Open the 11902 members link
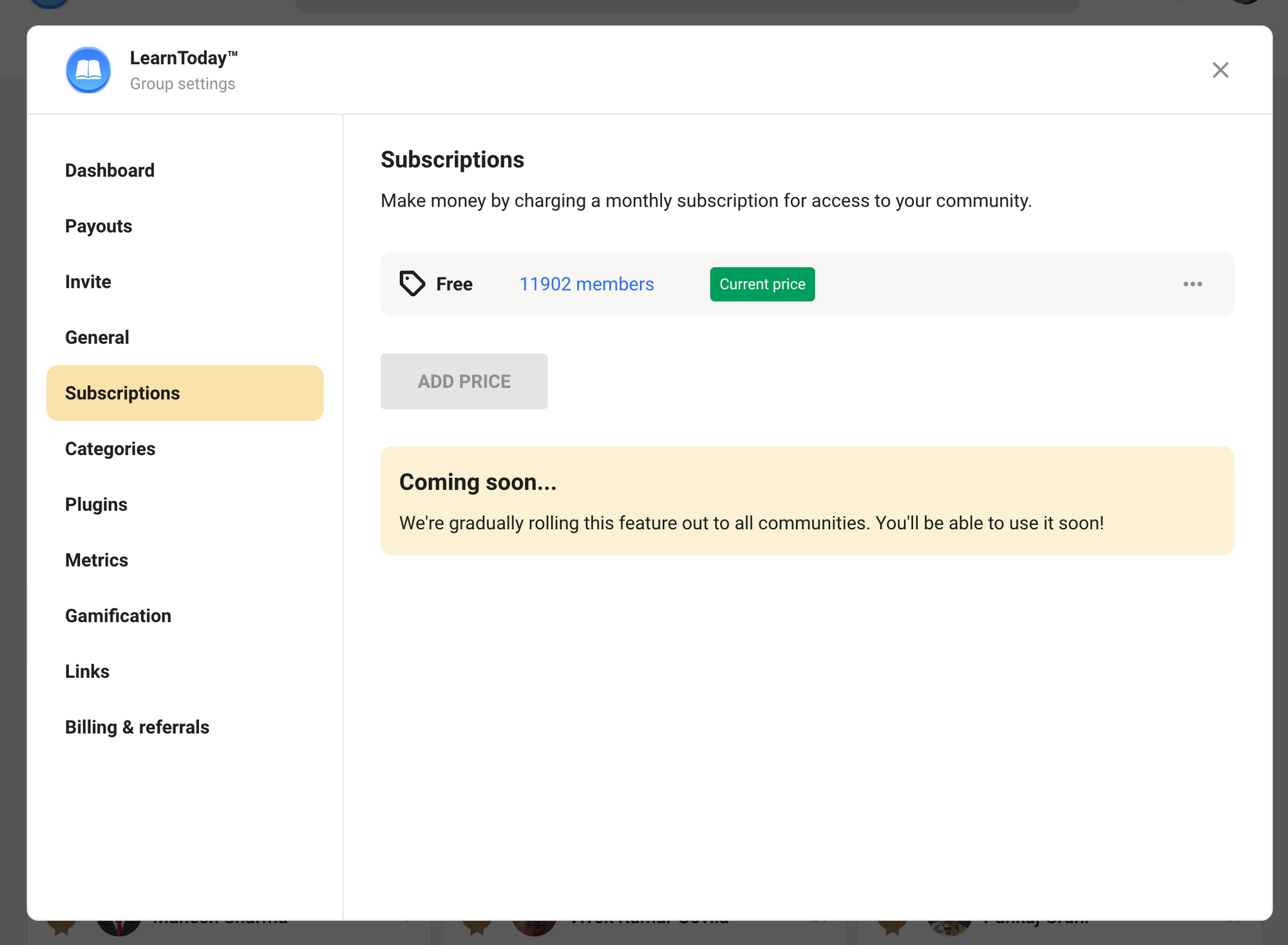 click(x=586, y=284)
